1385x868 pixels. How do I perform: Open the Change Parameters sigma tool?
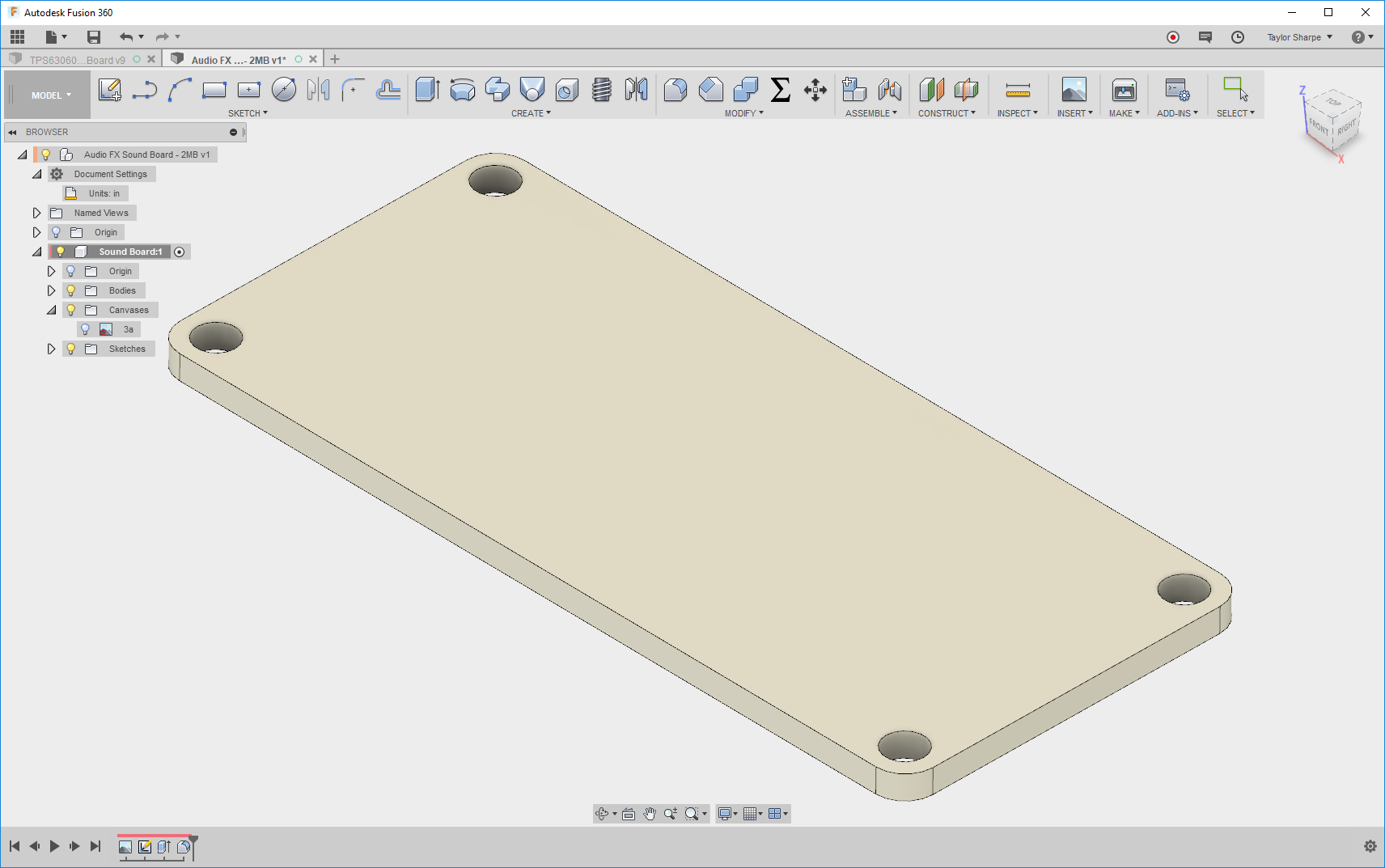pyautogui.click(x=779, y=91)
